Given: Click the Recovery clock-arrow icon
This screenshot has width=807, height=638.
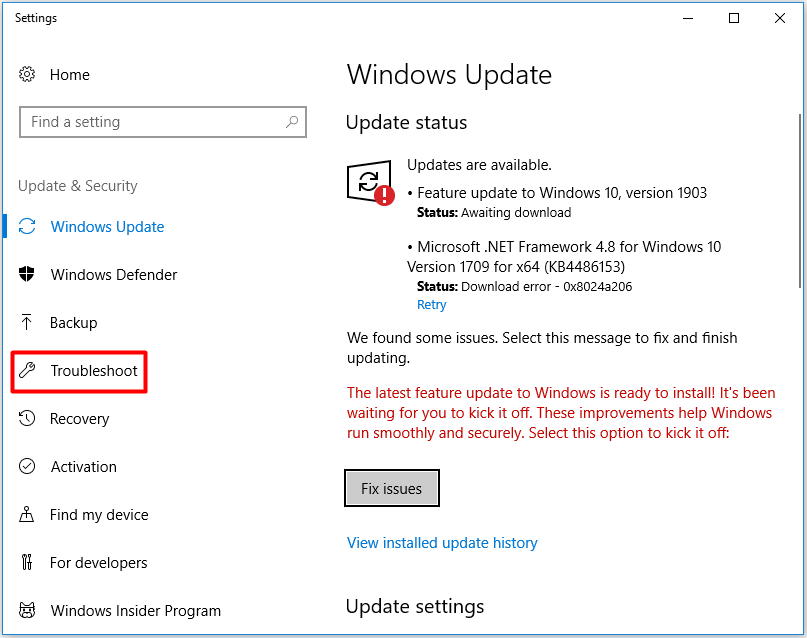Looking at the screenshot, I should tap(27, 418).
